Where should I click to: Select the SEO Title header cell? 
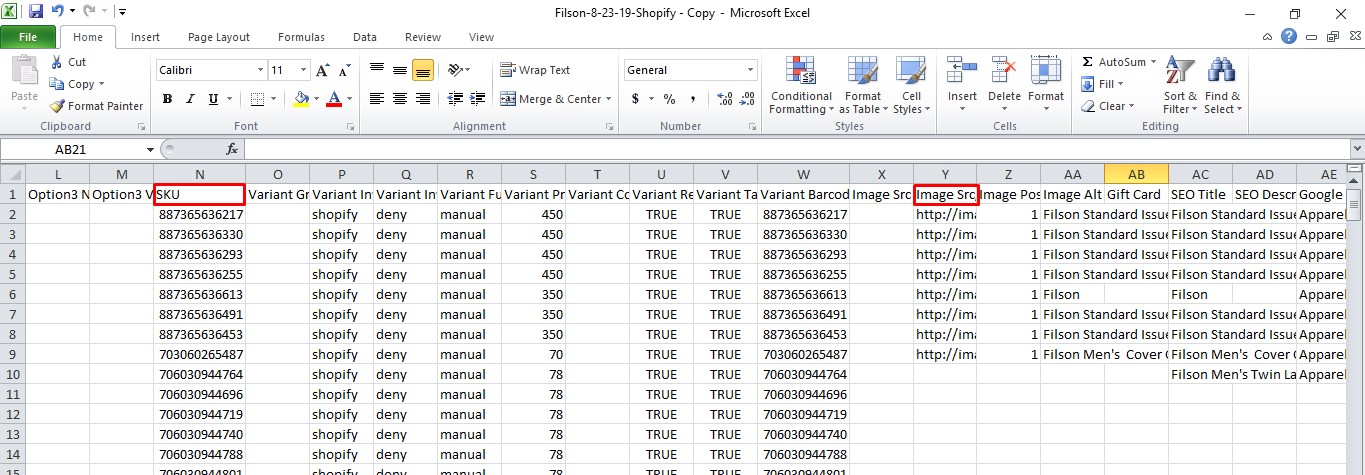1200,194
